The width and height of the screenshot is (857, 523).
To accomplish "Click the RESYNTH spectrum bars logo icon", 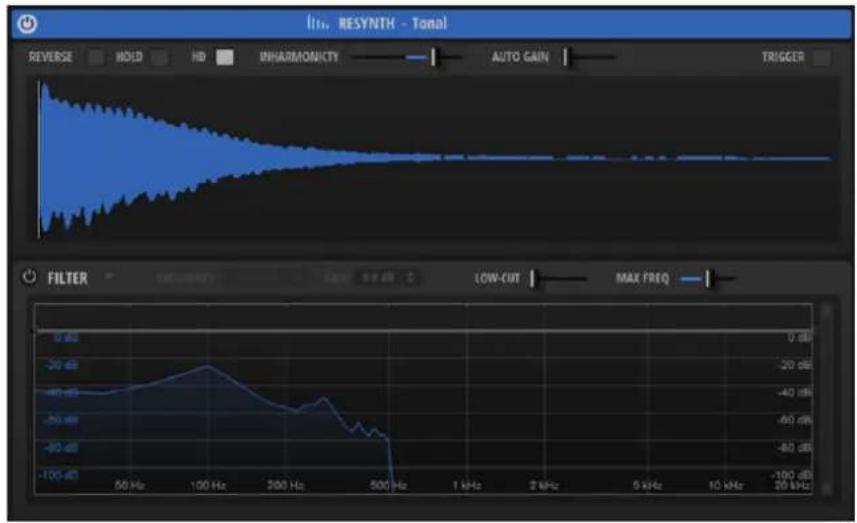I will [318, 23].
